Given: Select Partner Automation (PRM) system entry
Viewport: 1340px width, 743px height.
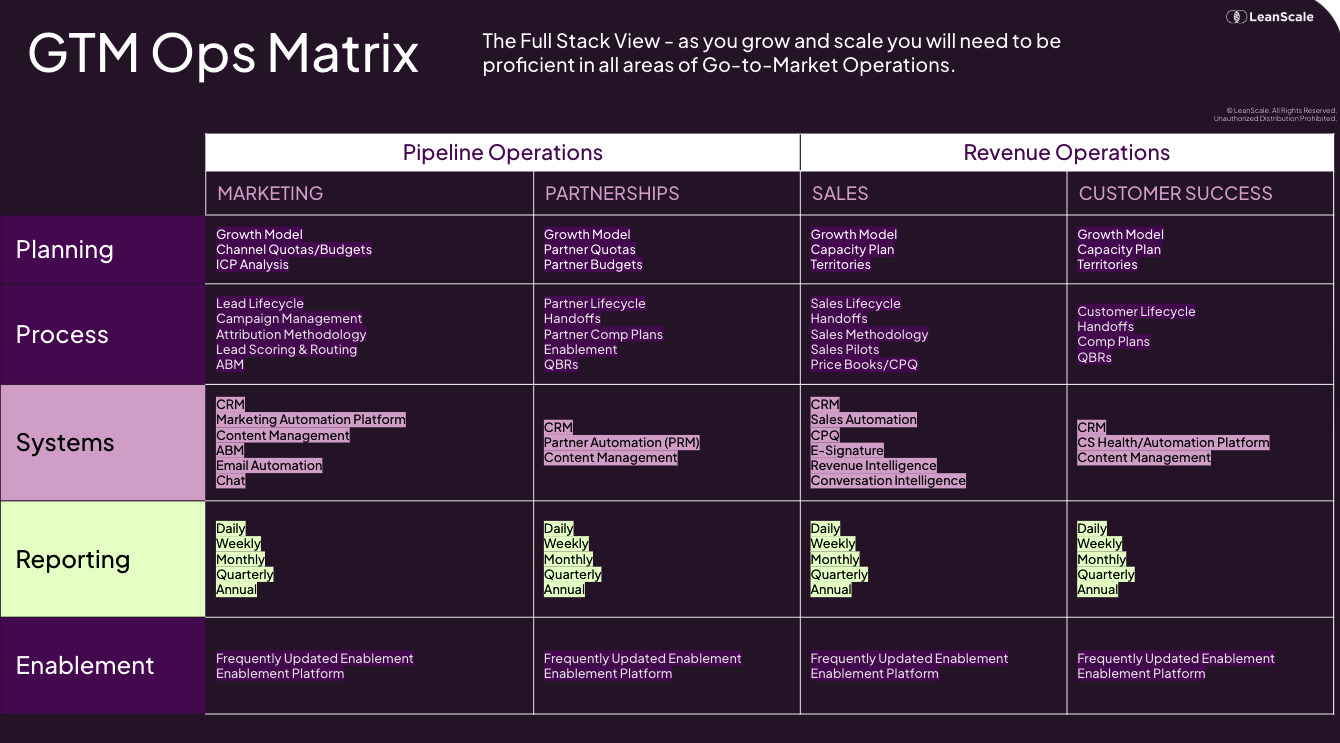Looking at the screenshot, I should (x=621, y=442).
